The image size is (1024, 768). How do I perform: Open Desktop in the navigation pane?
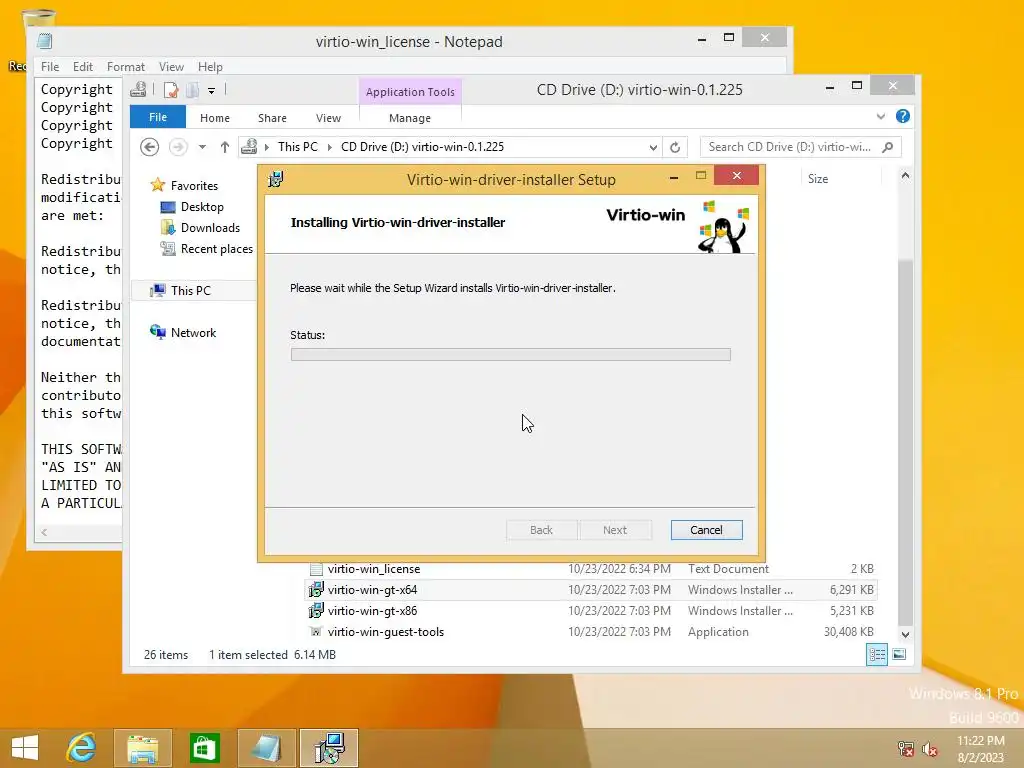coord(202,206)
